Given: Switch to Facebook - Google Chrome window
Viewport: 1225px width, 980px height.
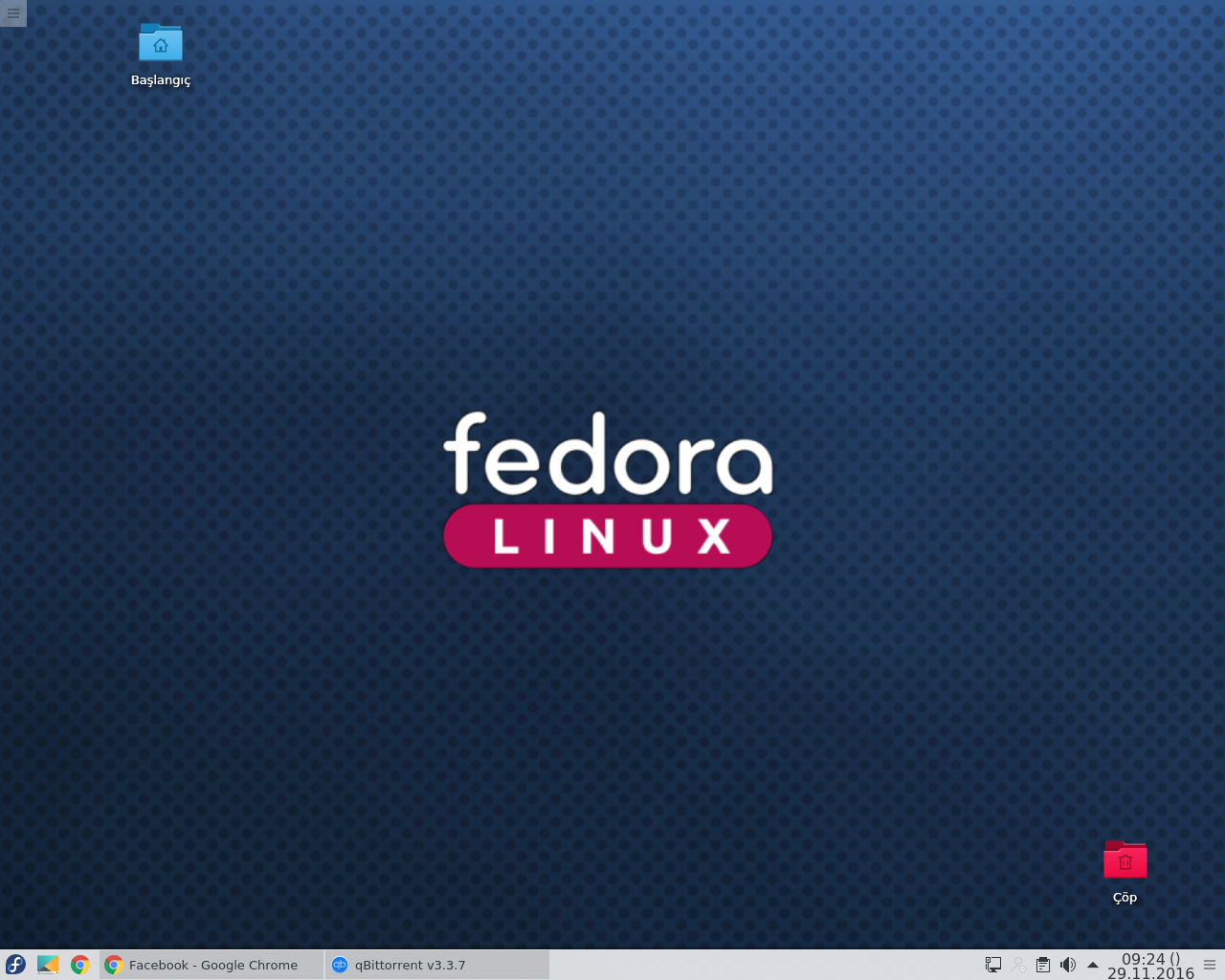Looking at the screenshot, I should point(211,965).
